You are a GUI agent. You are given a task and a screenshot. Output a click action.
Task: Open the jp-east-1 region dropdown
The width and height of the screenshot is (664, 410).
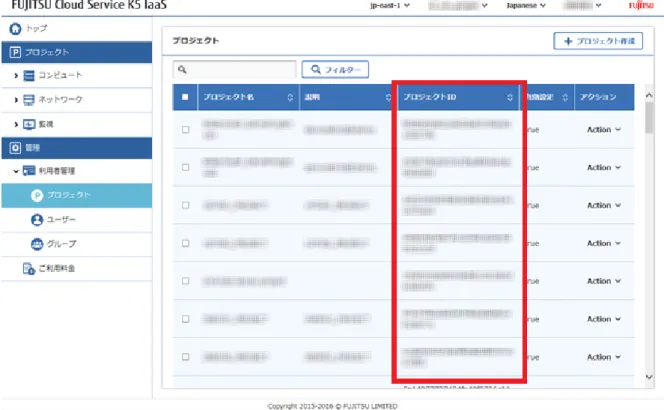[390, 6]
